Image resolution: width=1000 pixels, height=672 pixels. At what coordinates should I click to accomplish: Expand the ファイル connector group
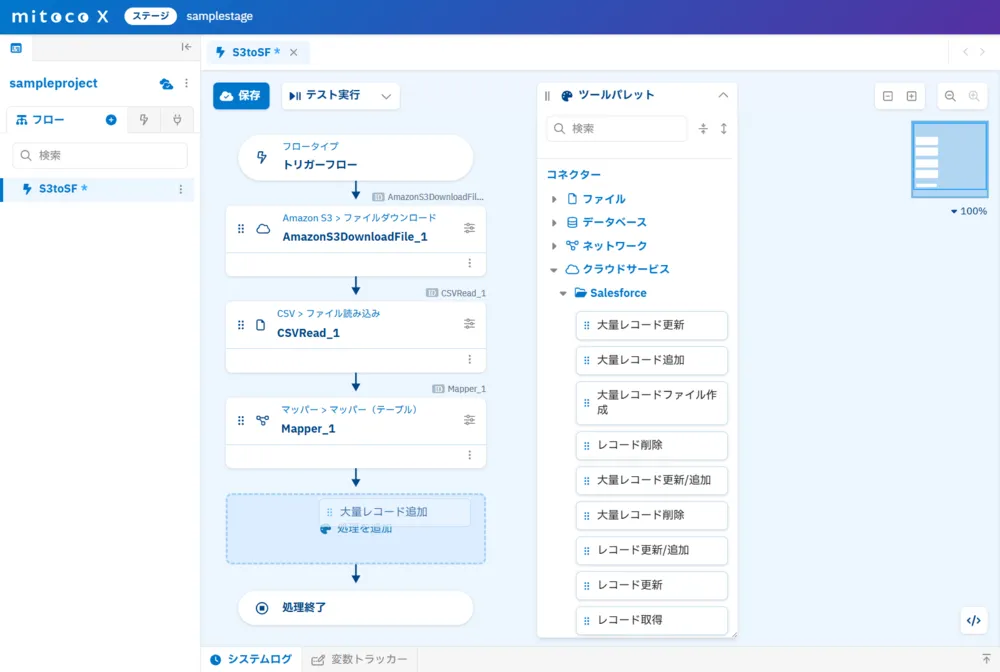click(553, 199)
